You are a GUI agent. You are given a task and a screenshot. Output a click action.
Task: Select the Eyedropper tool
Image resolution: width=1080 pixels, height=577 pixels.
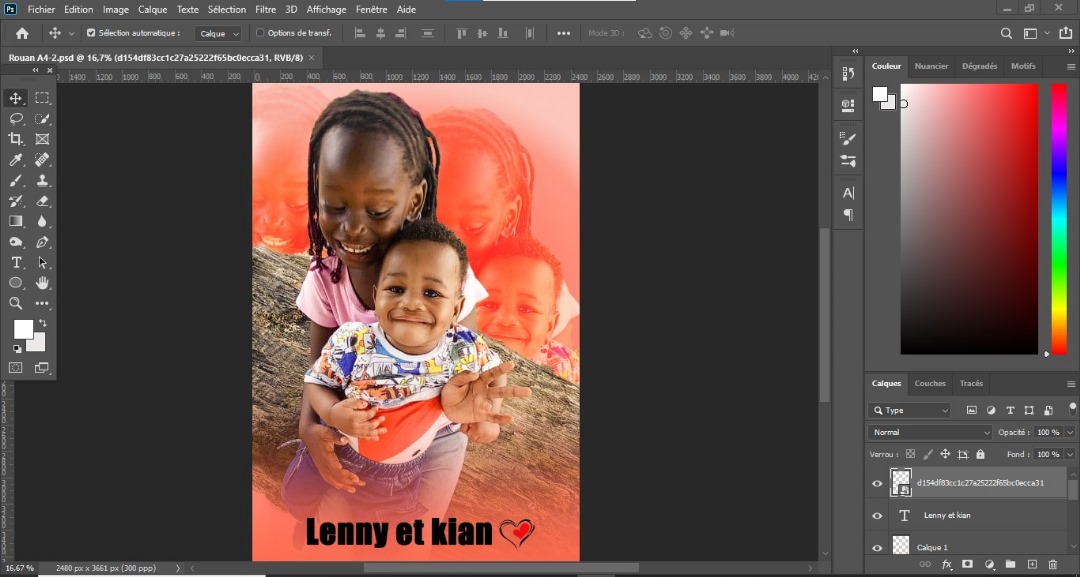pos(16,160)
